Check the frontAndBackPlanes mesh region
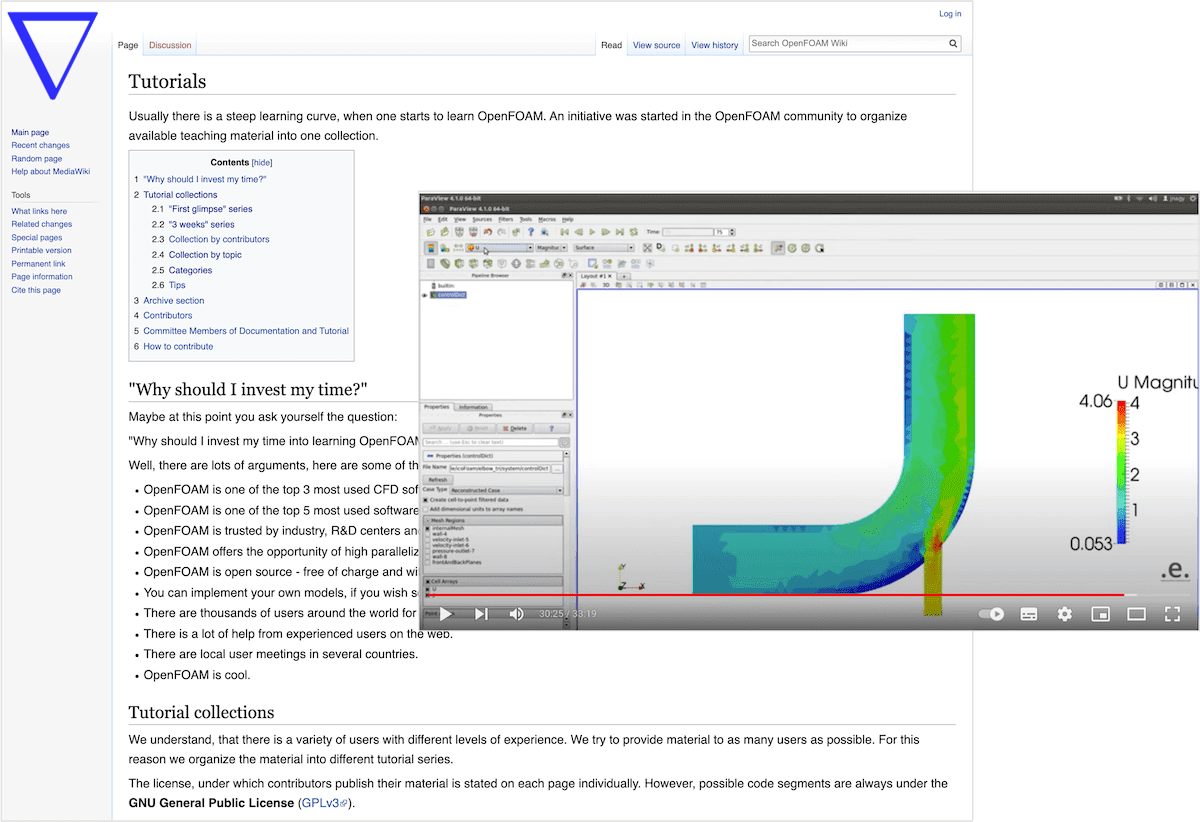 [x=428, y=565]
